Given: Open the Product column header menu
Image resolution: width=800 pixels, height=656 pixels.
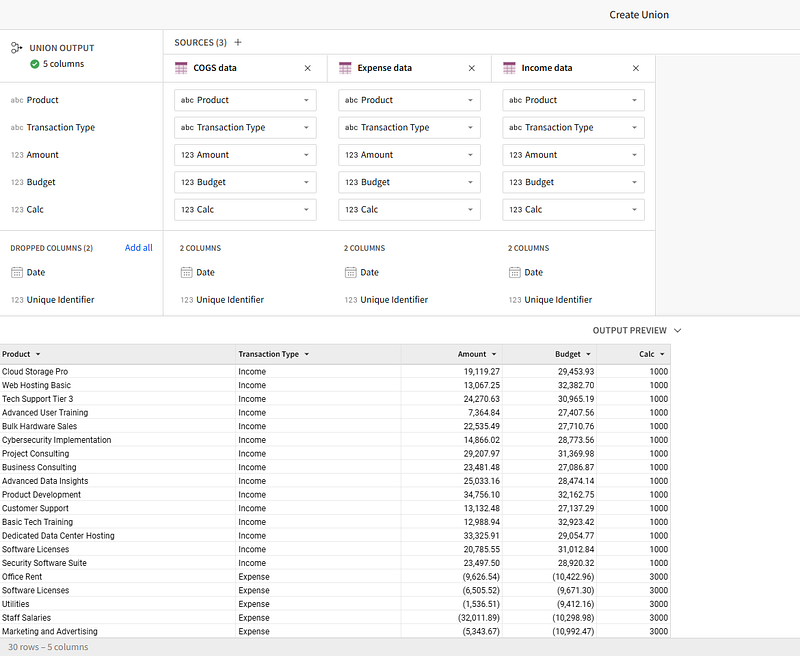Looking at the screenshot, I should point(38,354).
